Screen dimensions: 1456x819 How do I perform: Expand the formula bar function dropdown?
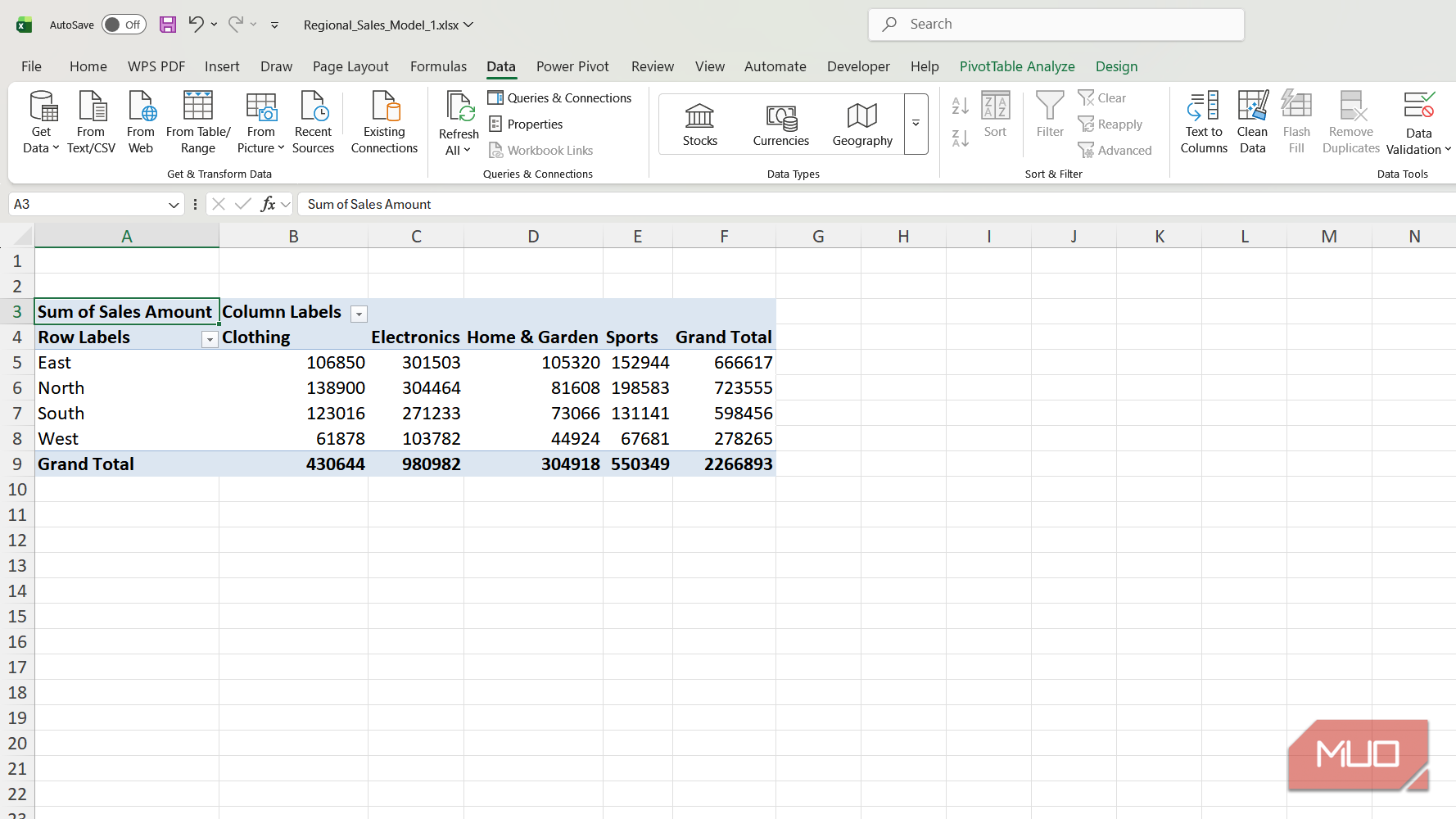tap(286, 205)
